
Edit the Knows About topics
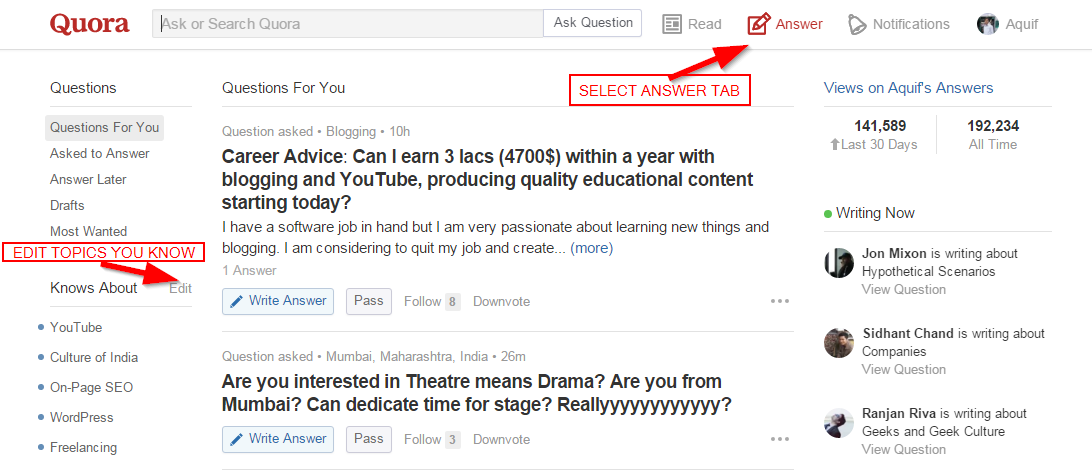(180, 288)
